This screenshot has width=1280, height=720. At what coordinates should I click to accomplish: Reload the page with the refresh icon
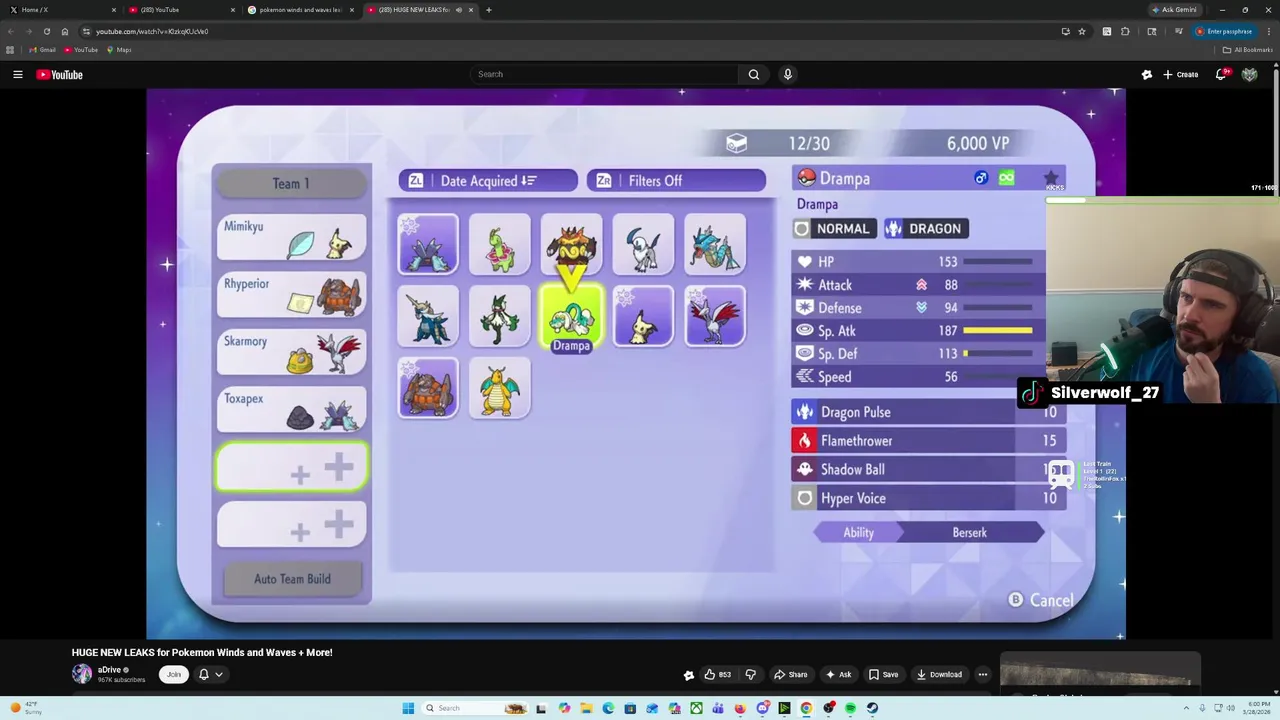tap(46, 31)
